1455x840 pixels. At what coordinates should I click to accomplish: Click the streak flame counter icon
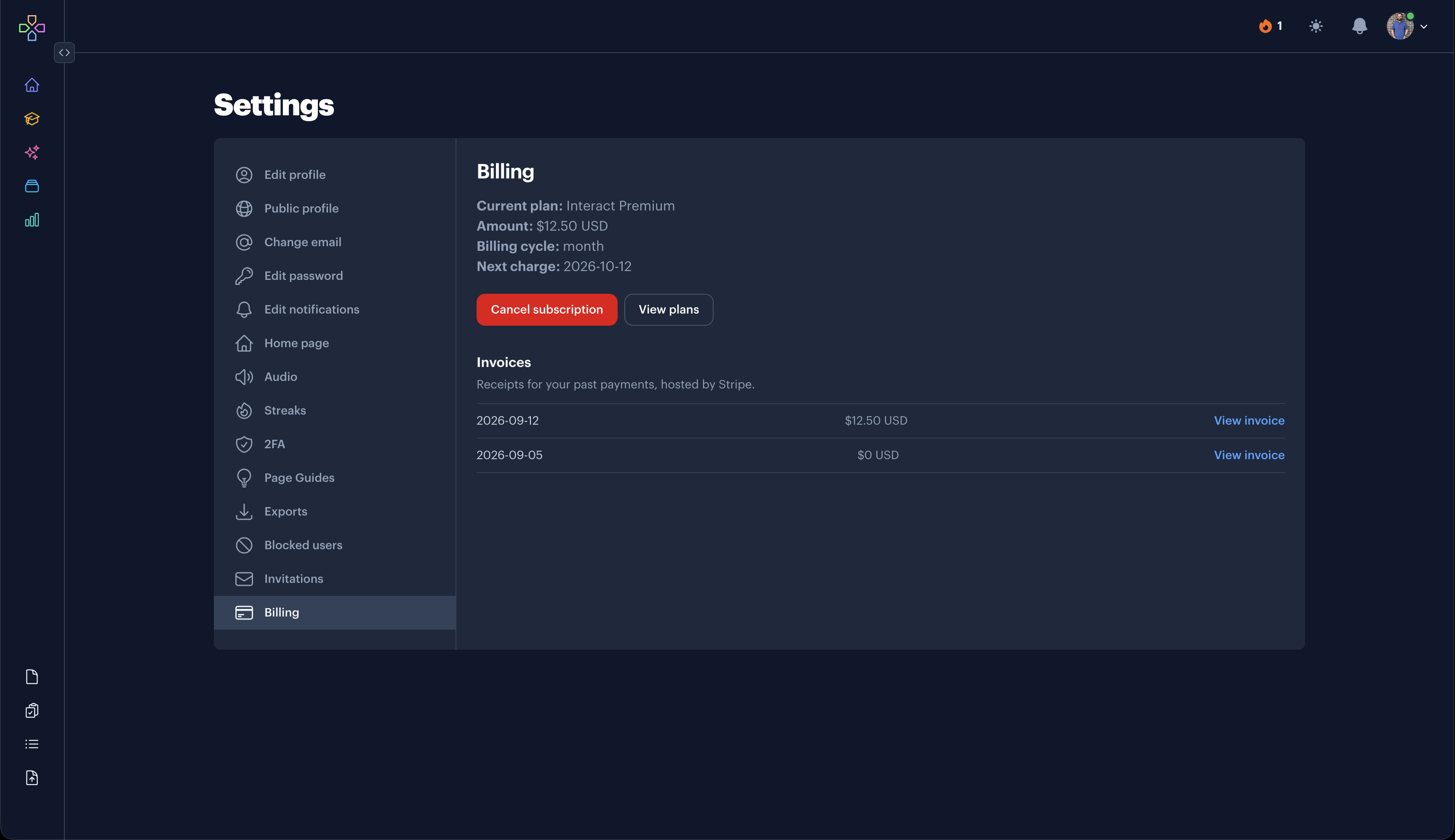pos(1271,26)
